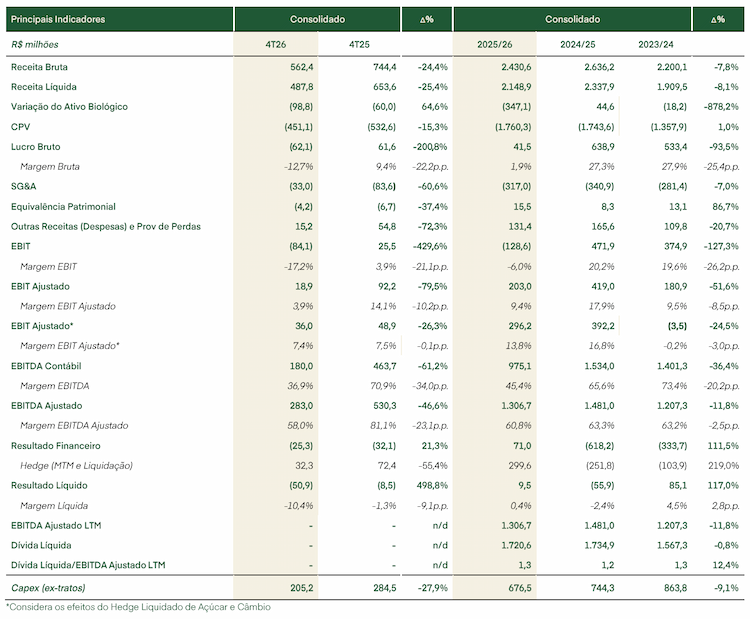
Task: Click the footnote about Hedge Liquidado
Action: pos(138,607)
